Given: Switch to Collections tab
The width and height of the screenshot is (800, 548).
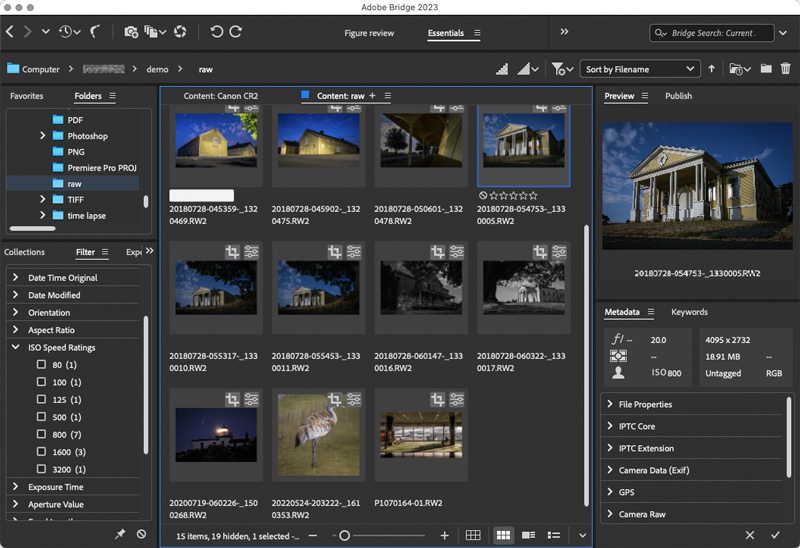Looking at the screenshot, I should click(x=24, y=252).
